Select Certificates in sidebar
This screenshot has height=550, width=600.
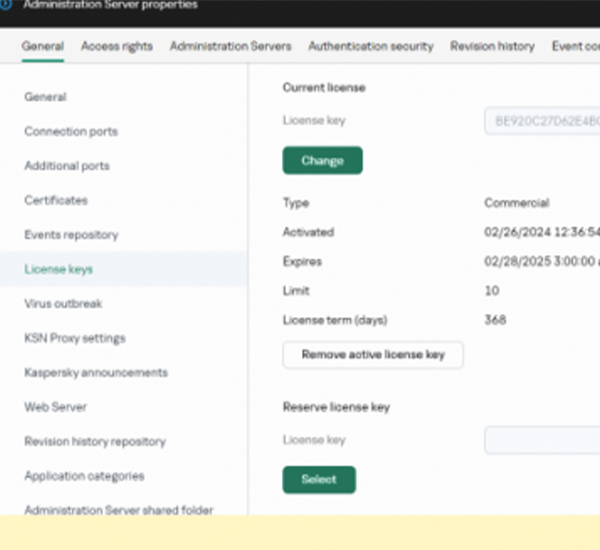click(x=56, y=200)
